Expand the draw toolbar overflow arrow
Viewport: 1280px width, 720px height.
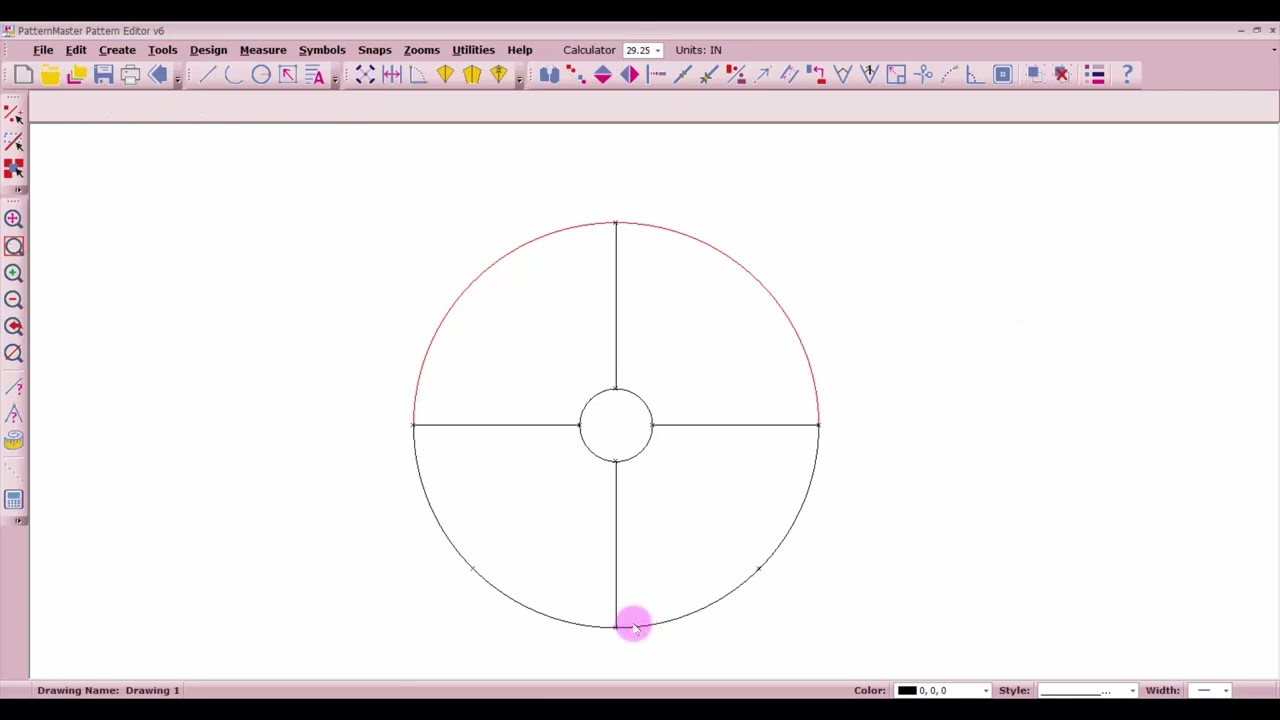[x=335, y=79]
